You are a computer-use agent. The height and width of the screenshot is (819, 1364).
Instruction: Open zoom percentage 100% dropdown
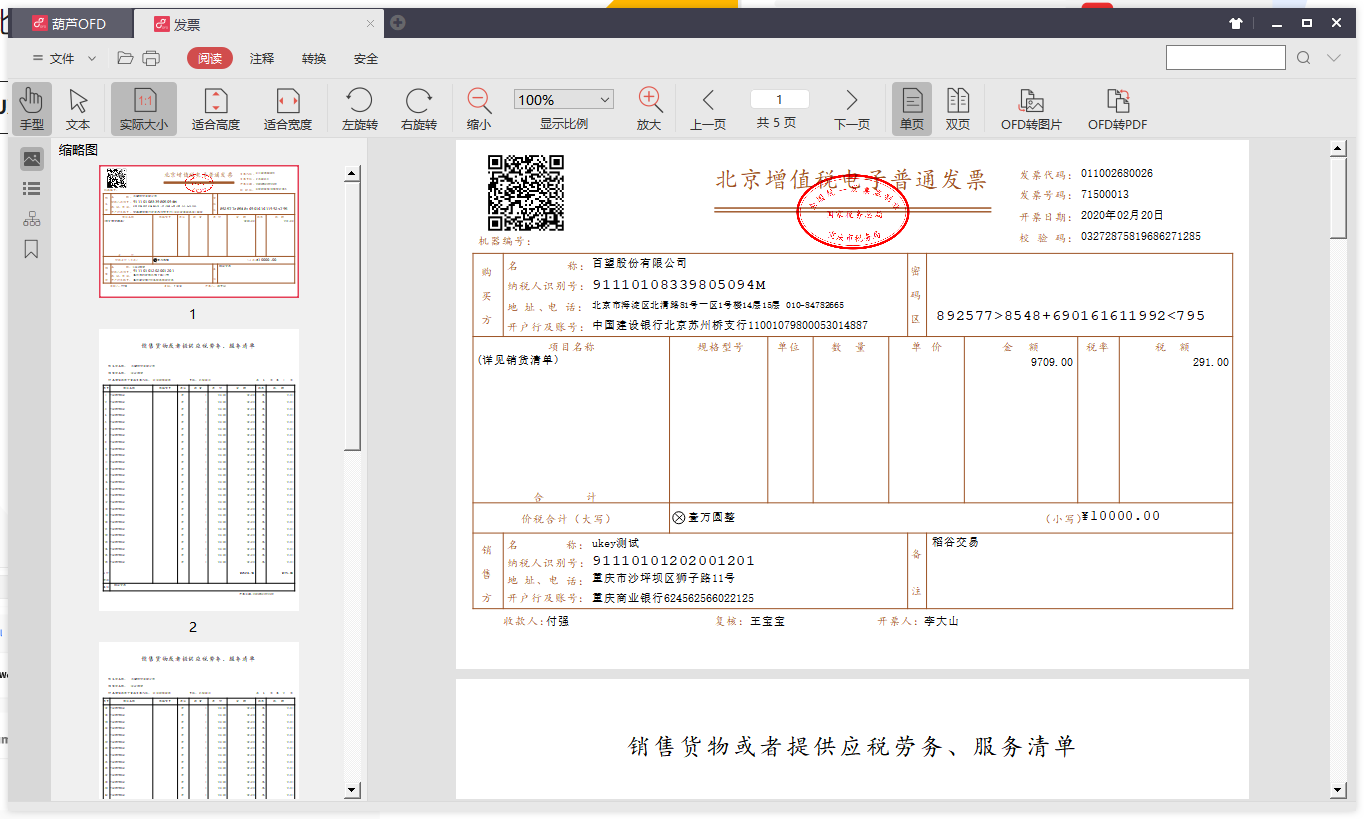[564, 100]
